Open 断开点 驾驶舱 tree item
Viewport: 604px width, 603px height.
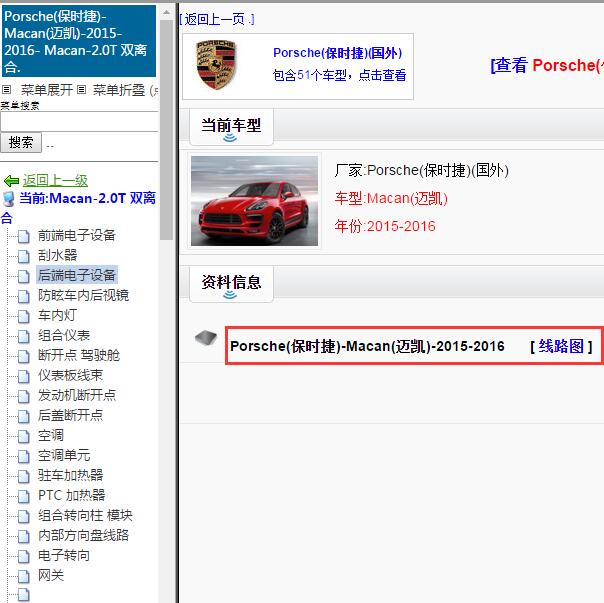79,355
